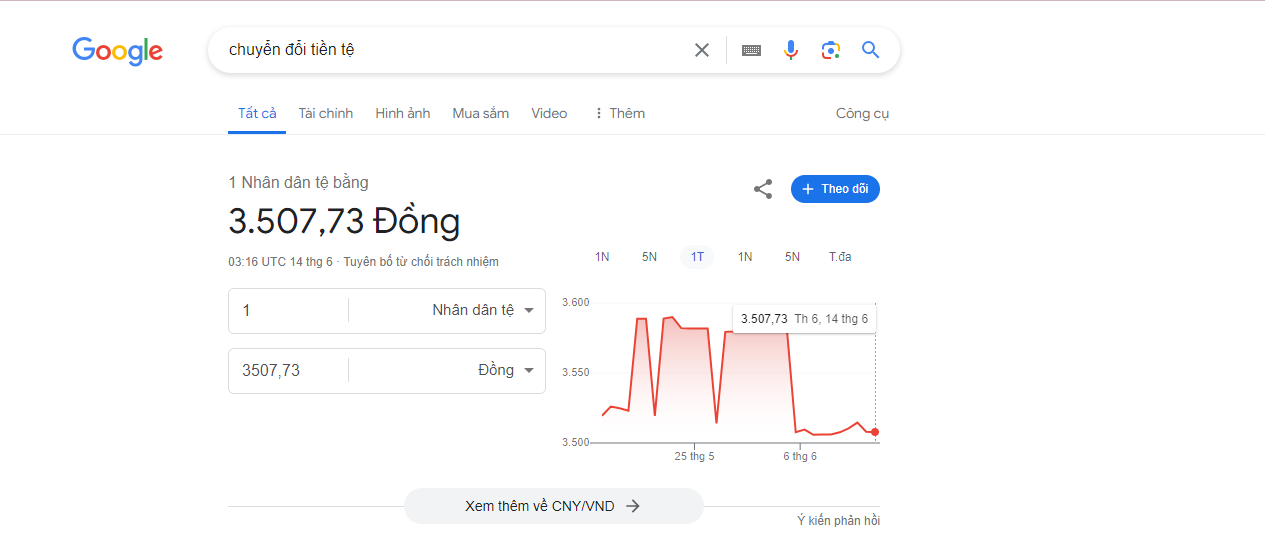Open the Tuyên bố từ chối trách nhiệm link
1265x558 pixels.
[421, 262]
